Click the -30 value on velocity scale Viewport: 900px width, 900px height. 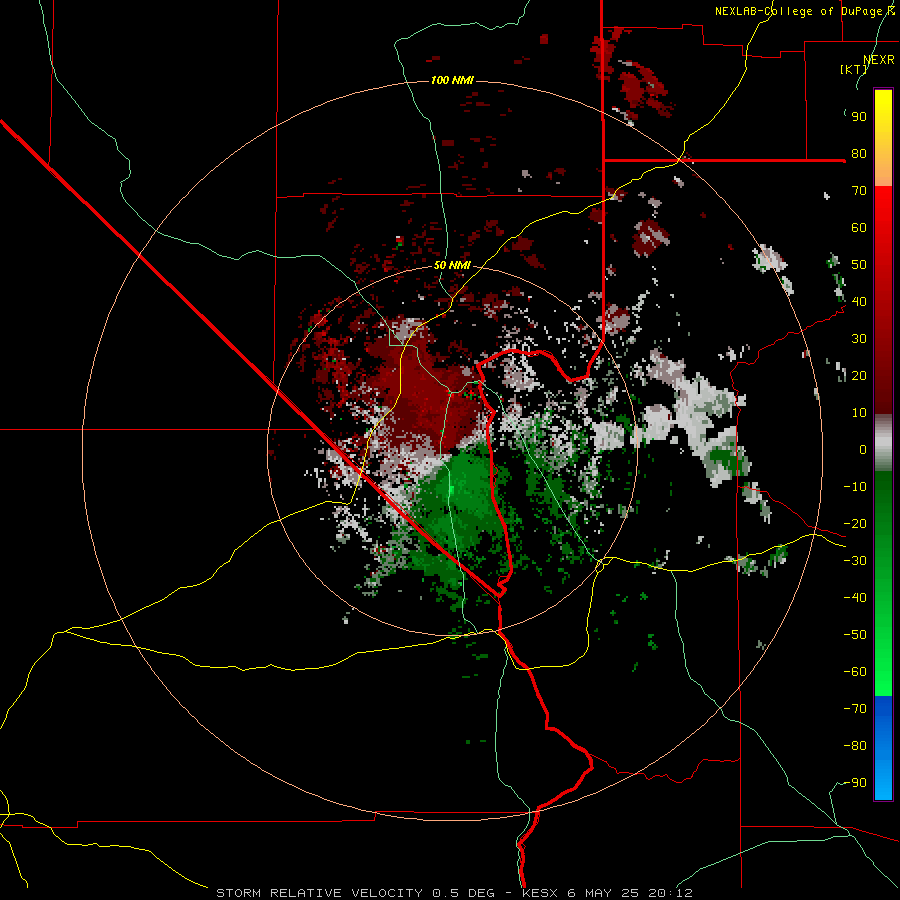click(855, 561)
